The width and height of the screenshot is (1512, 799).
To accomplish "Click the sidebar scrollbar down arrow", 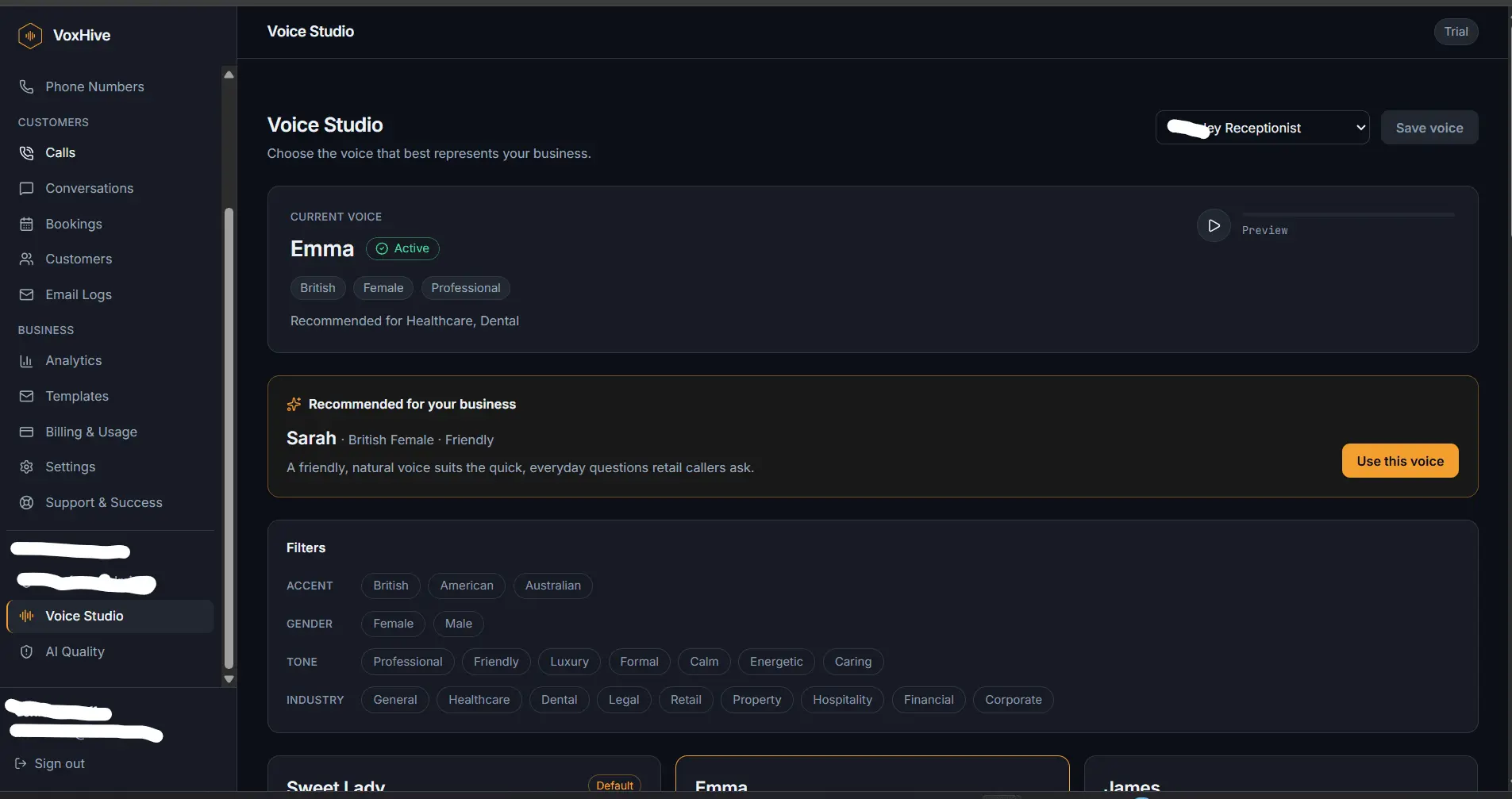I will 229,679.
